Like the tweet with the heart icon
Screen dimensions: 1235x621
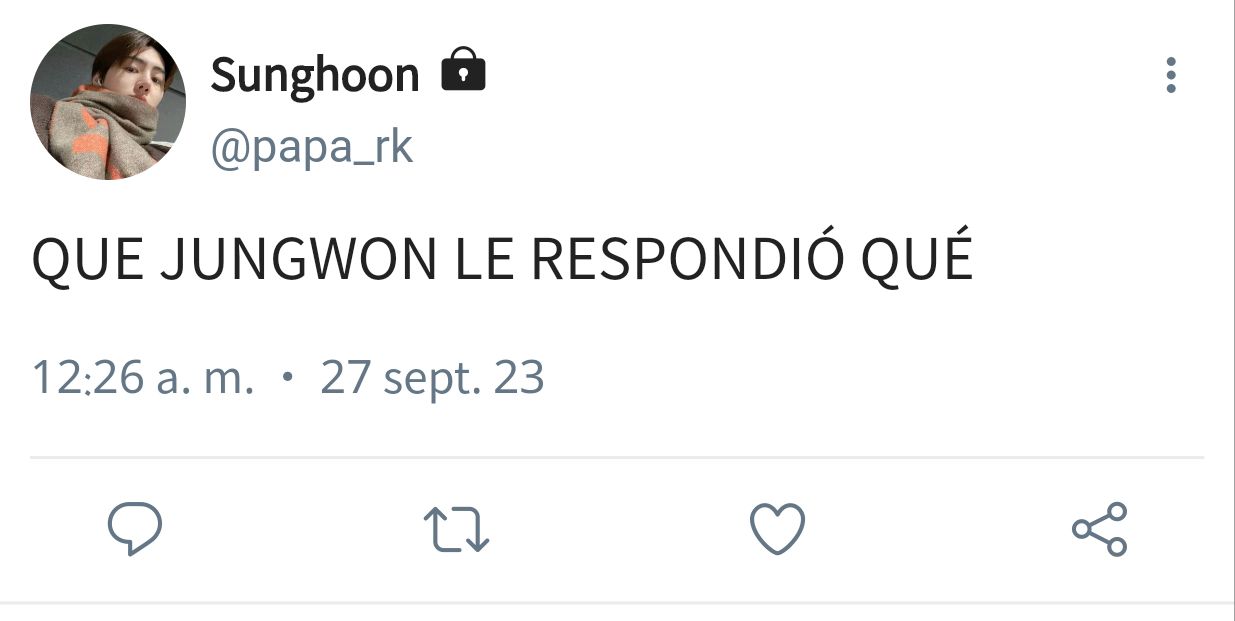[x=777, y=529]
